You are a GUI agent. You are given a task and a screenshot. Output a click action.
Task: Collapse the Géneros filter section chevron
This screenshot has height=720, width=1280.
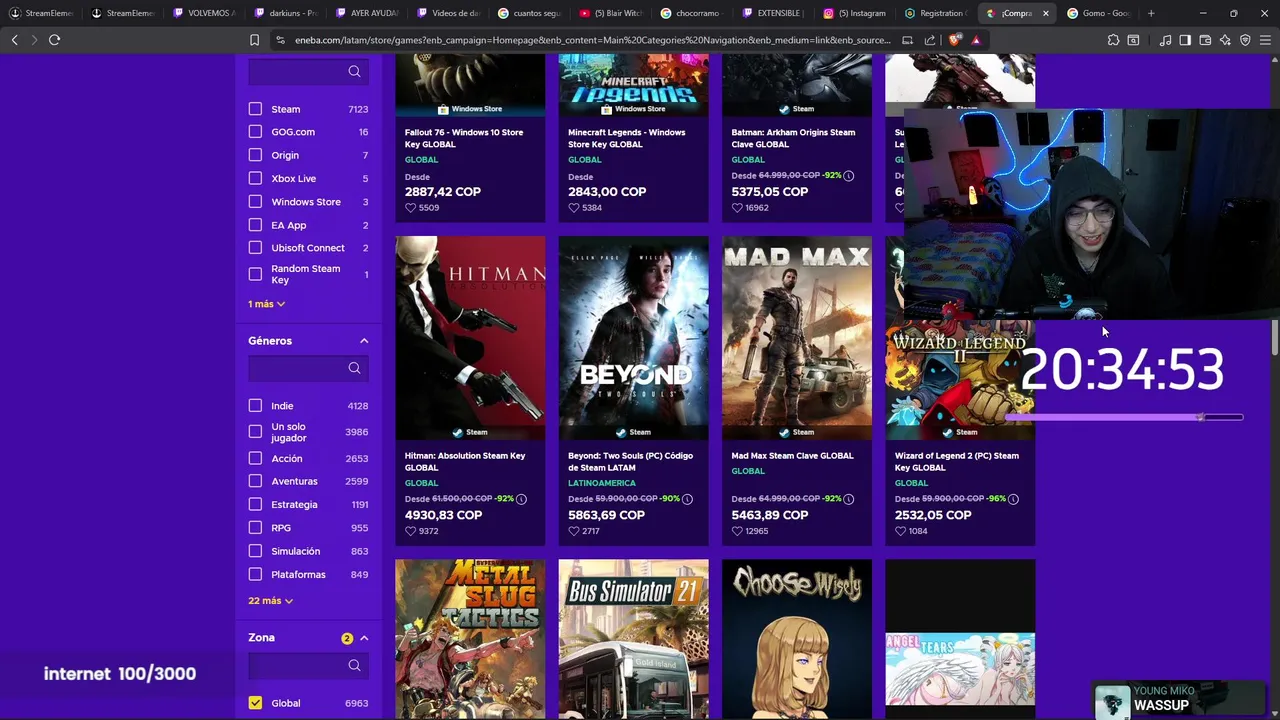[x=364, y=341]
